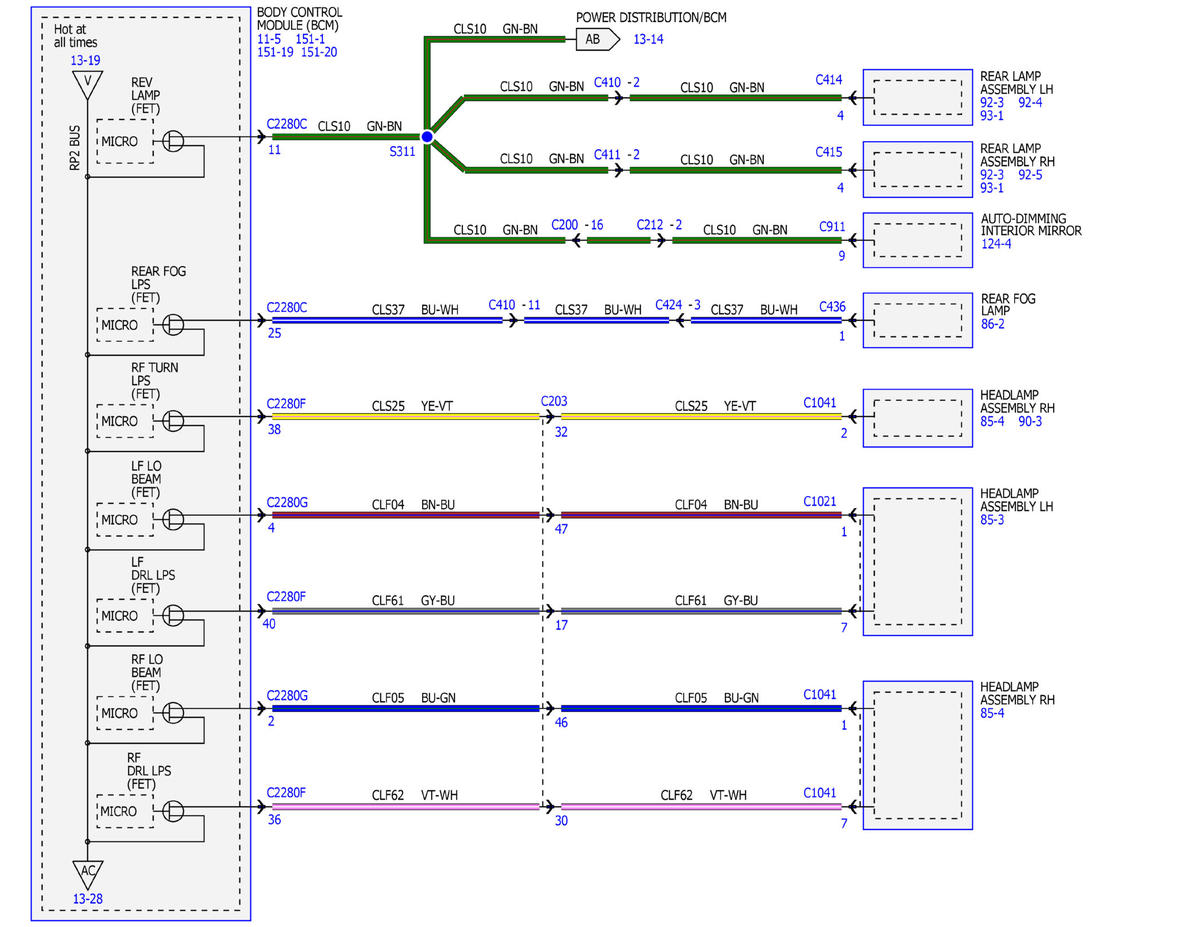This screenshot has width=1200, height=927.
Task: Click the REV LAMP FET circle symbol
Action: 172,139
